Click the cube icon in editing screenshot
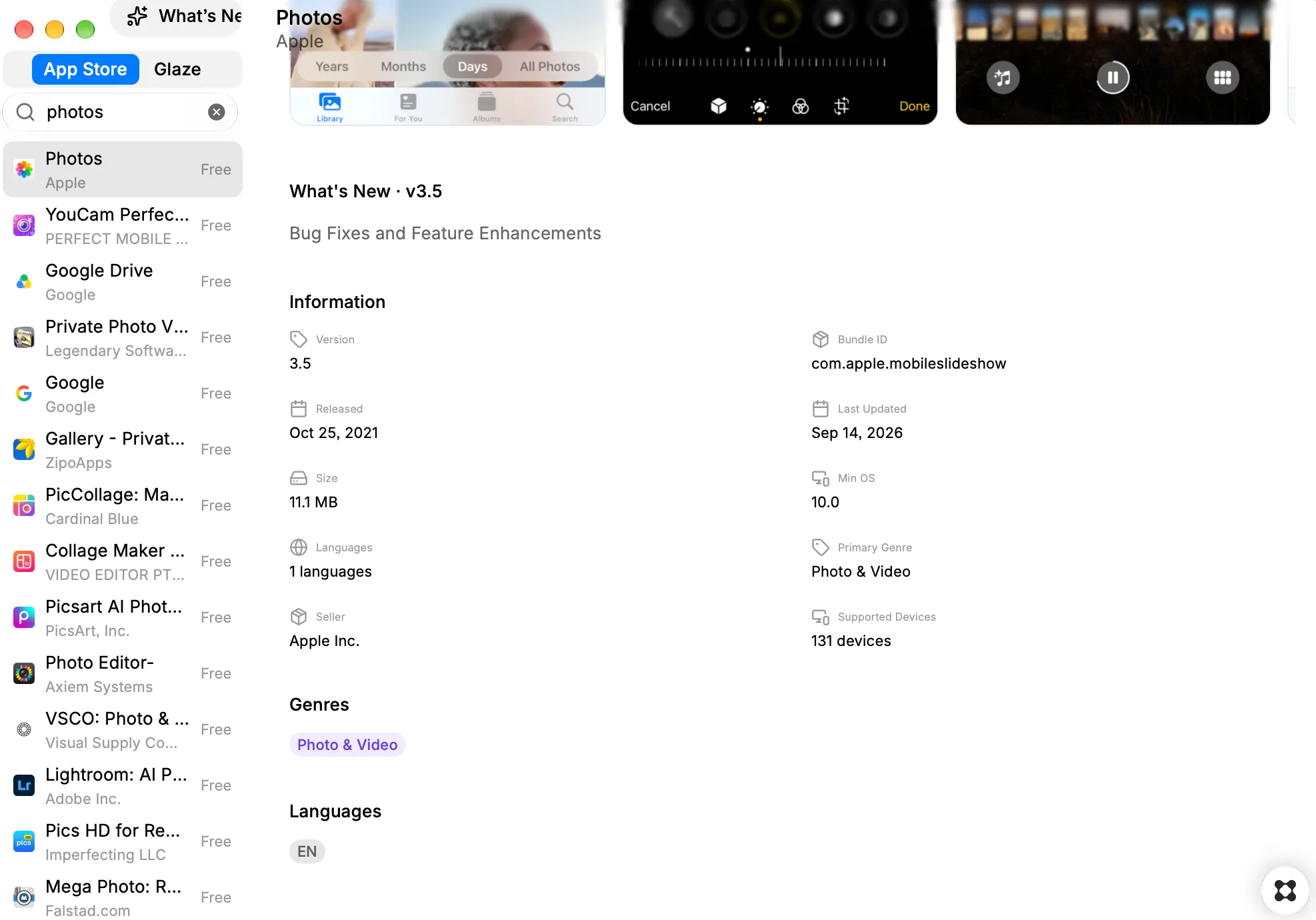 click(718, 106)
